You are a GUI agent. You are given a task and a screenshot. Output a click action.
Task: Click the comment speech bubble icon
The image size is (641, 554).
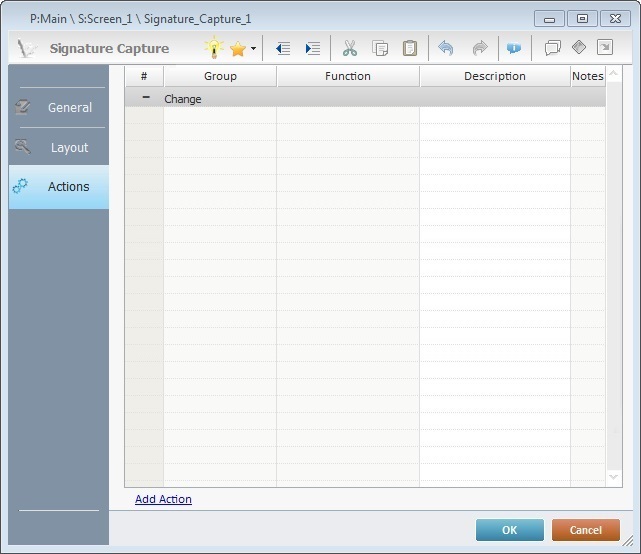click(552, 48)
